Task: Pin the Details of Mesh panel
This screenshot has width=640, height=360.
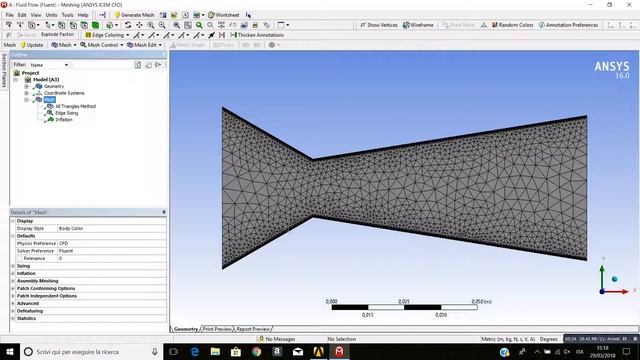Action: pos(164,212)
